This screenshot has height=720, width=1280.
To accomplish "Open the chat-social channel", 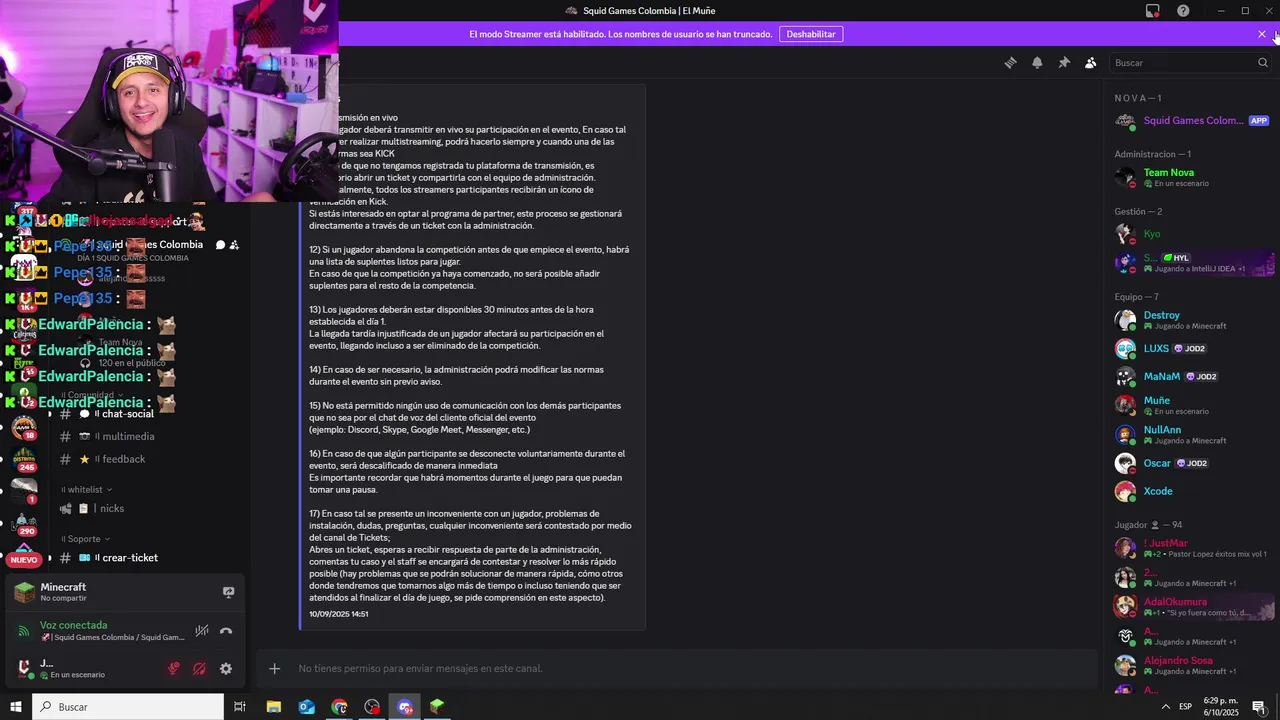I will [127, 414].
